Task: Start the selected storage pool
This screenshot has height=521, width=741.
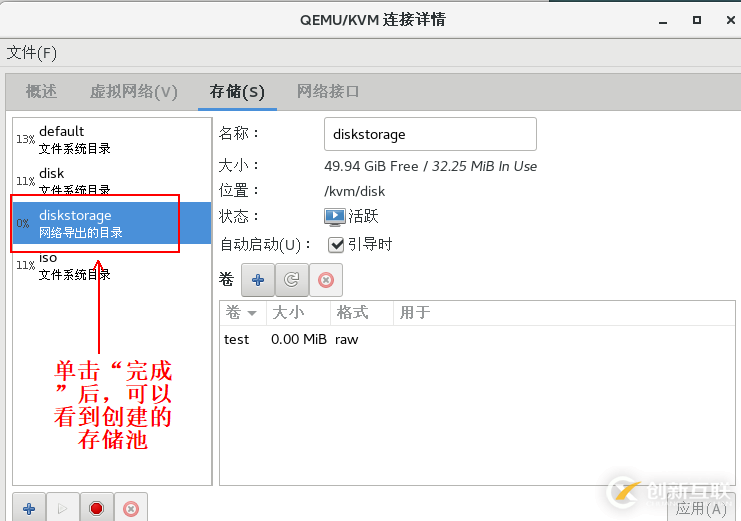Action: 62,508
